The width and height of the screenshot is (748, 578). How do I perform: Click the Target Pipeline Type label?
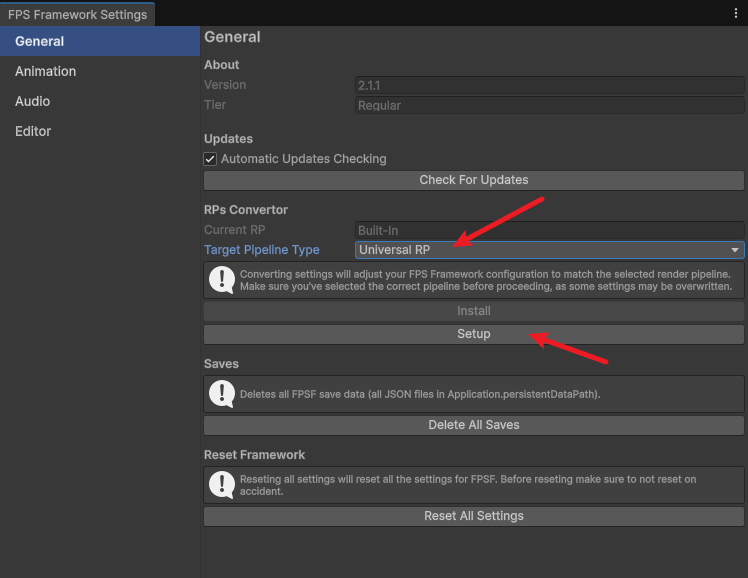coord(261,250)
